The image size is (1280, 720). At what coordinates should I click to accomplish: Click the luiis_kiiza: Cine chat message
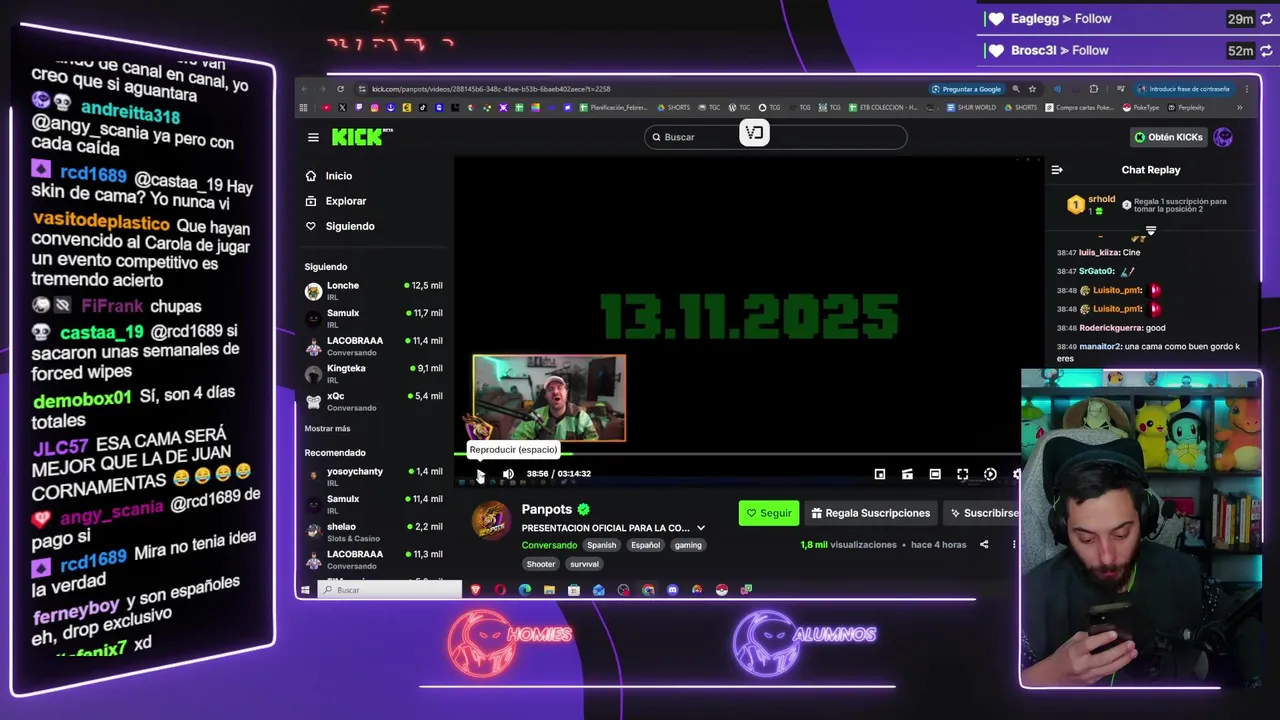(x=1098, y=253)
